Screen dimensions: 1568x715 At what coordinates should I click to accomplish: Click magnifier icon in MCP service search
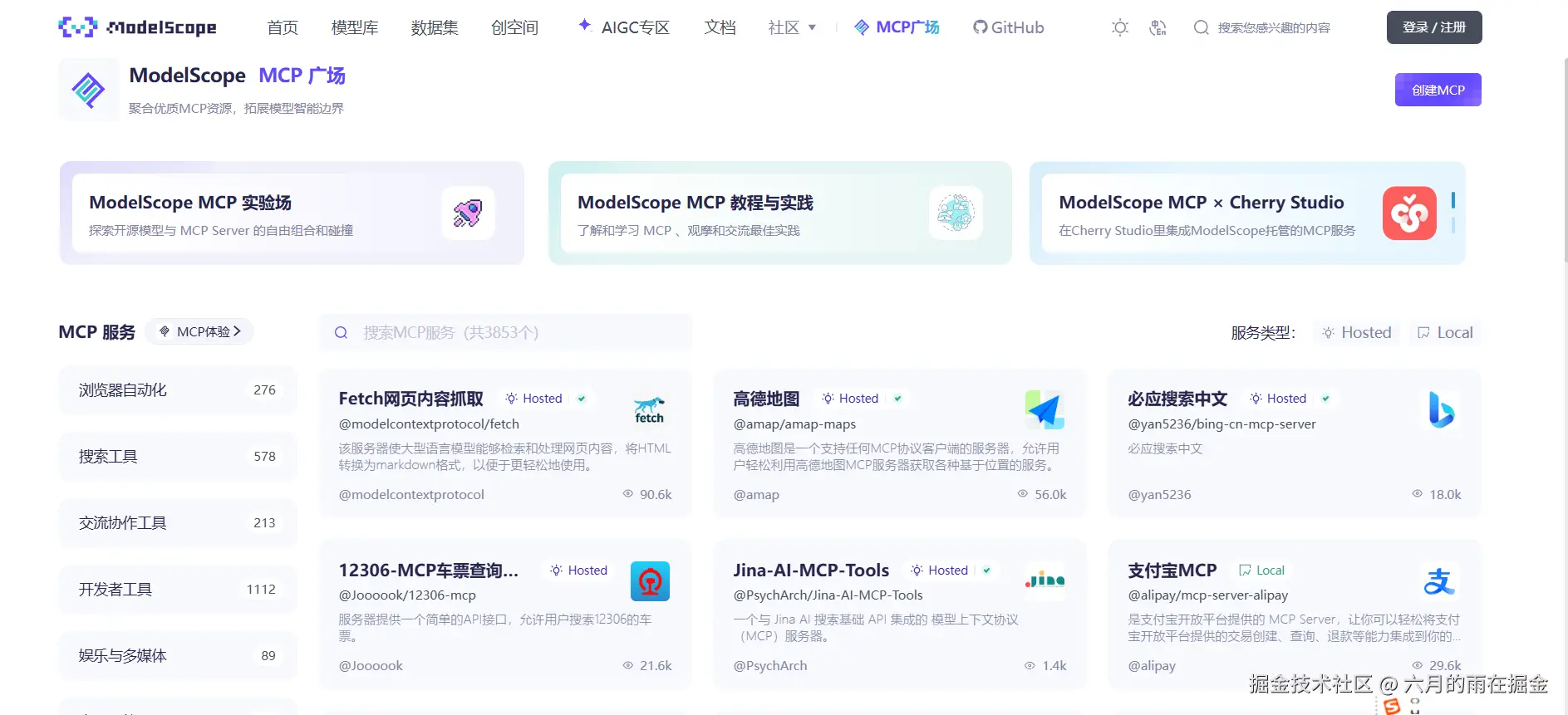(341, 332)
